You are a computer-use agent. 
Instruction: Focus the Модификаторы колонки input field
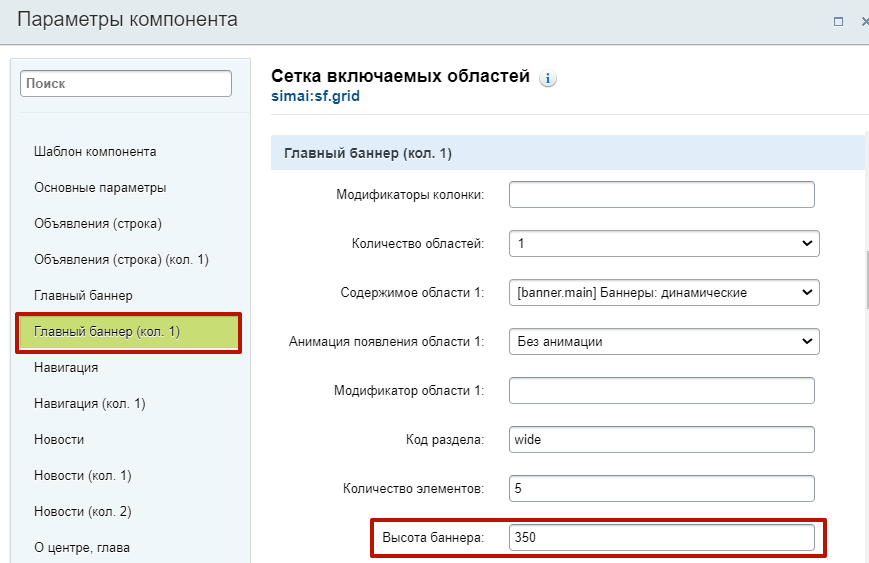(661, 194)
